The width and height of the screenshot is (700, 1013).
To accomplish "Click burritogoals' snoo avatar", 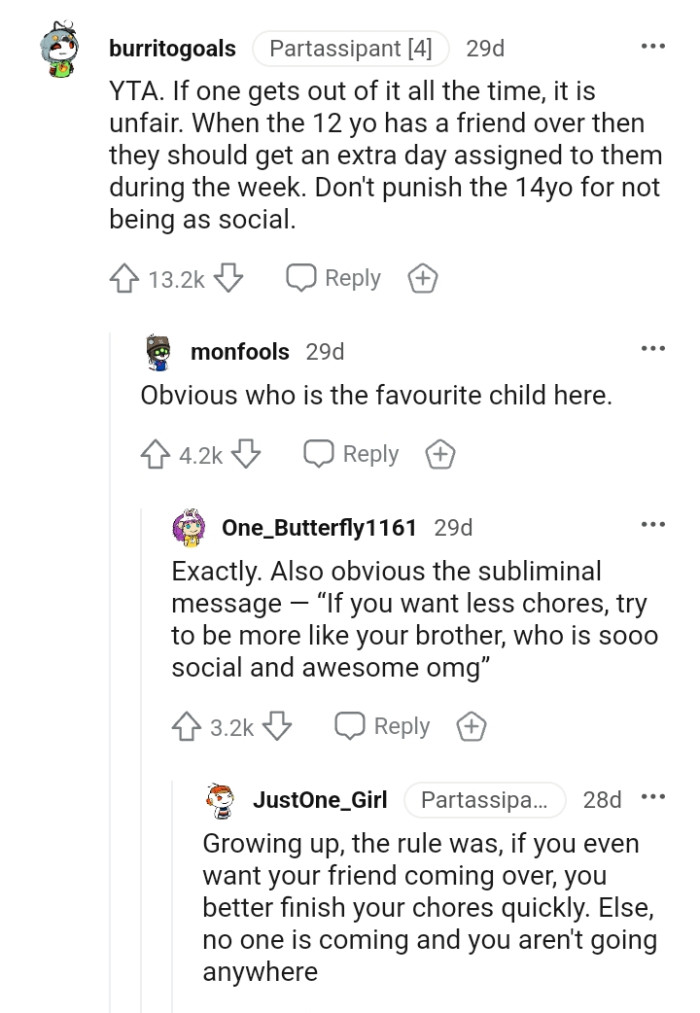I will [x=58, y=46].
